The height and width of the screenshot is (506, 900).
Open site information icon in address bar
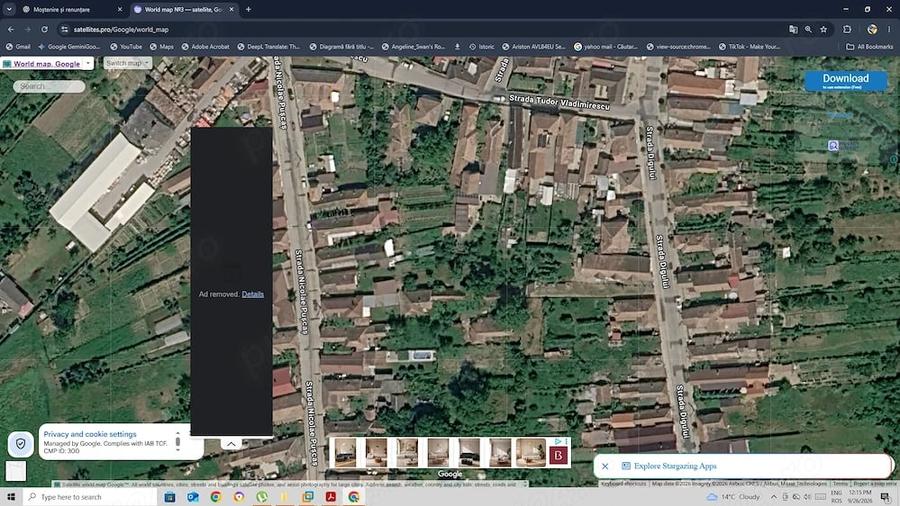pos(64,29)
